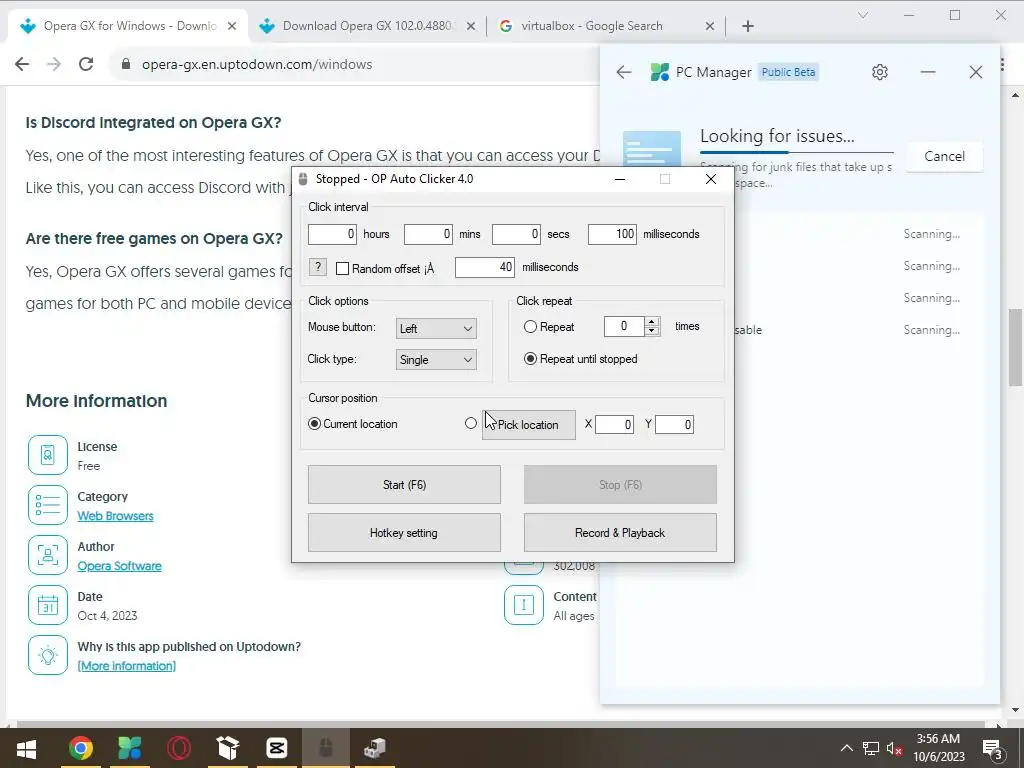
Task: Go forward in Chrome browser
Action: pyautogui.click(x=54, y=64)
